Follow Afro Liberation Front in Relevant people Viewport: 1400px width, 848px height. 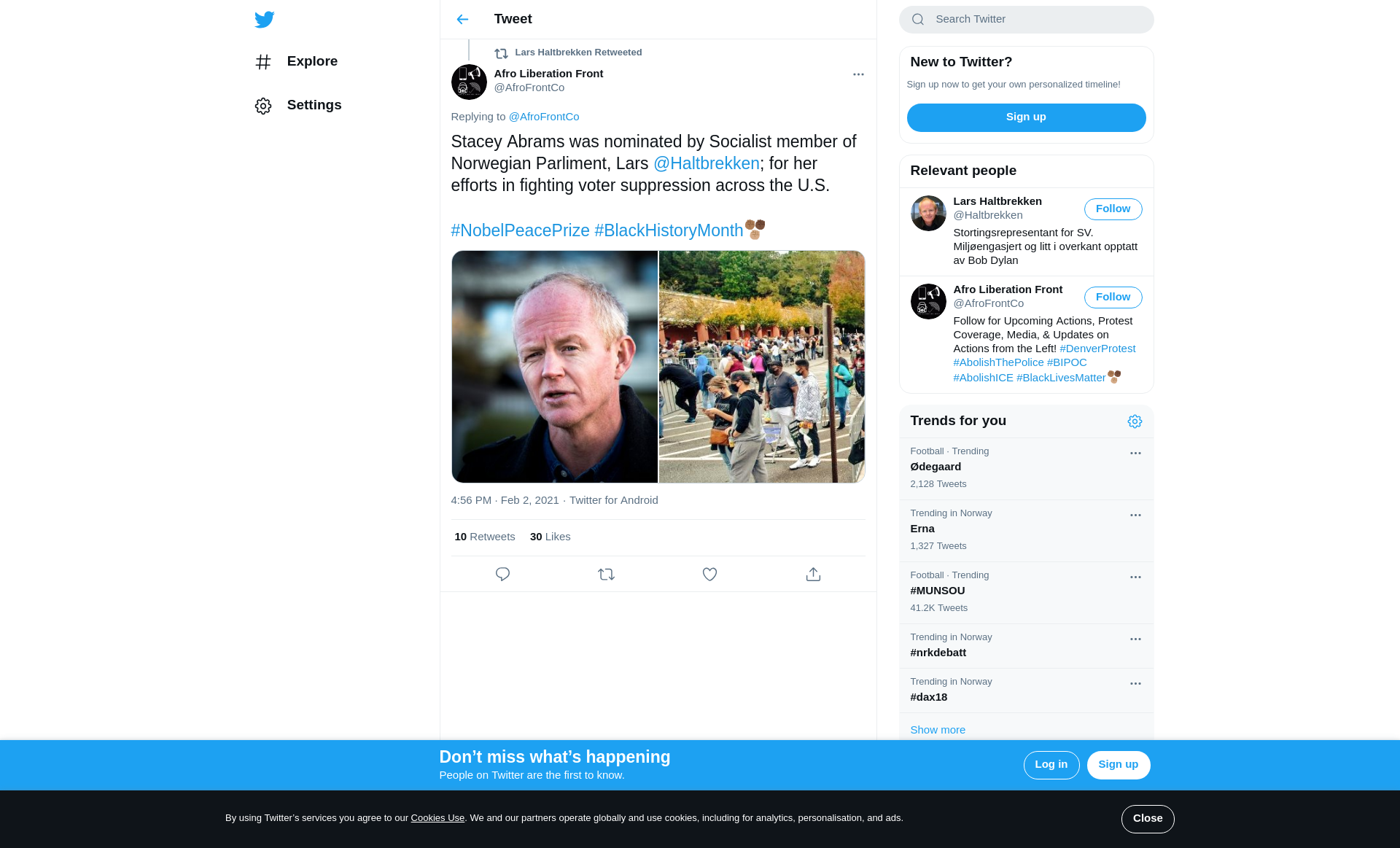click(x=1113, y=297)
